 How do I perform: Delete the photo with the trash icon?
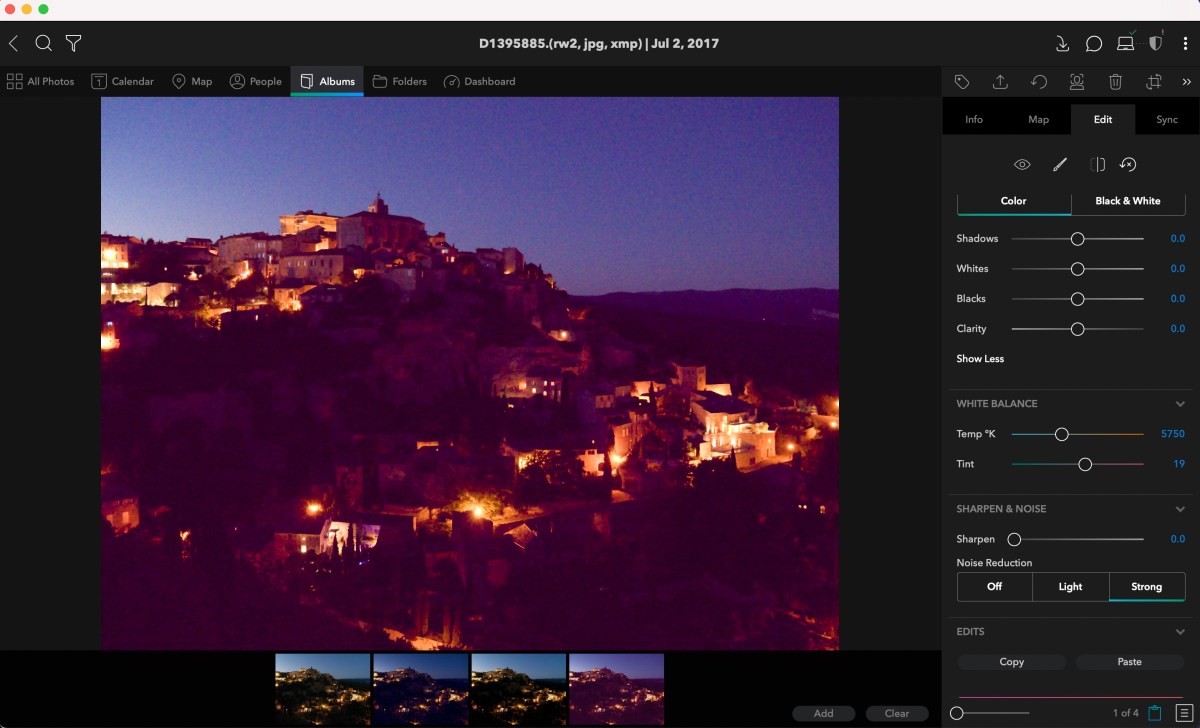tap(1116, 82)
